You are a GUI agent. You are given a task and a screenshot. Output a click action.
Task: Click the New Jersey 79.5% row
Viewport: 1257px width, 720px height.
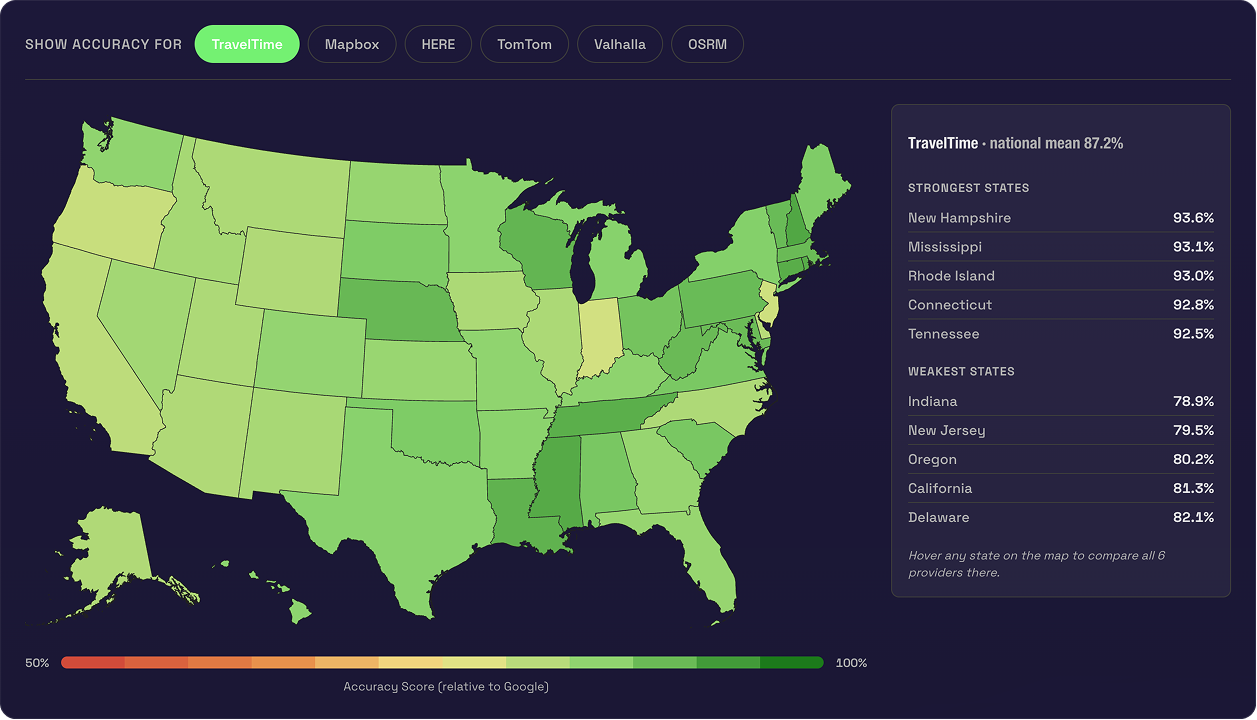[1061, 430]
